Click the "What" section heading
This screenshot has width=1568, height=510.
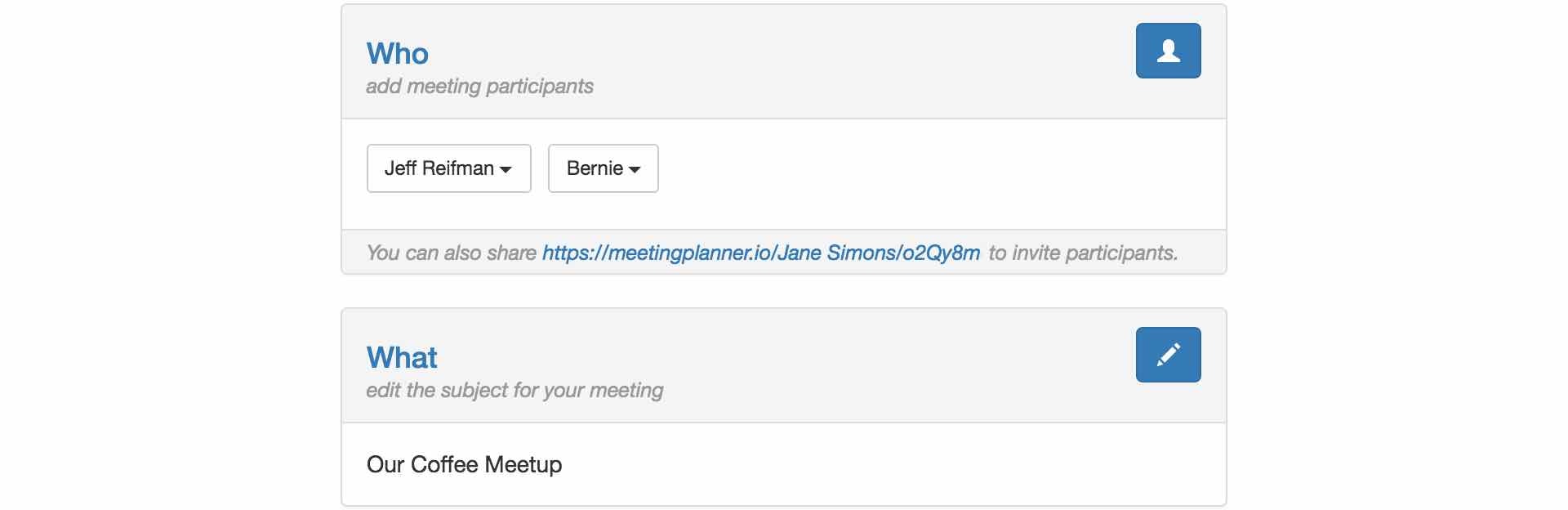[402, 357]
